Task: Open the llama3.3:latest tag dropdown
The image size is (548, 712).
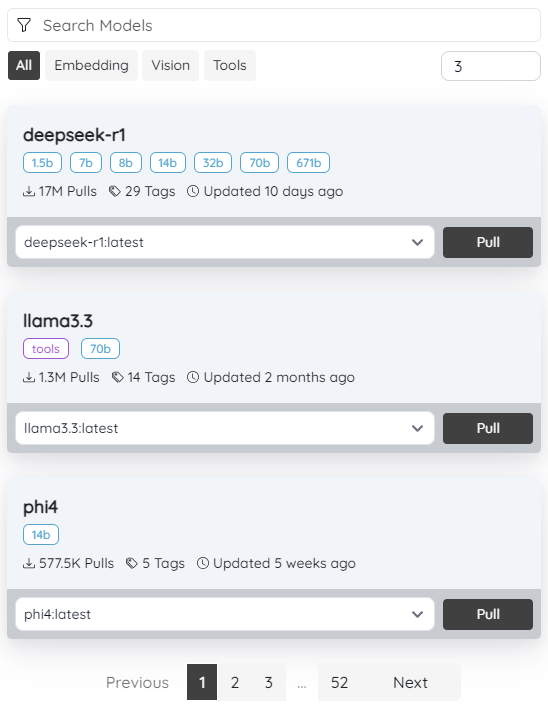Action: tap(225, 428)
